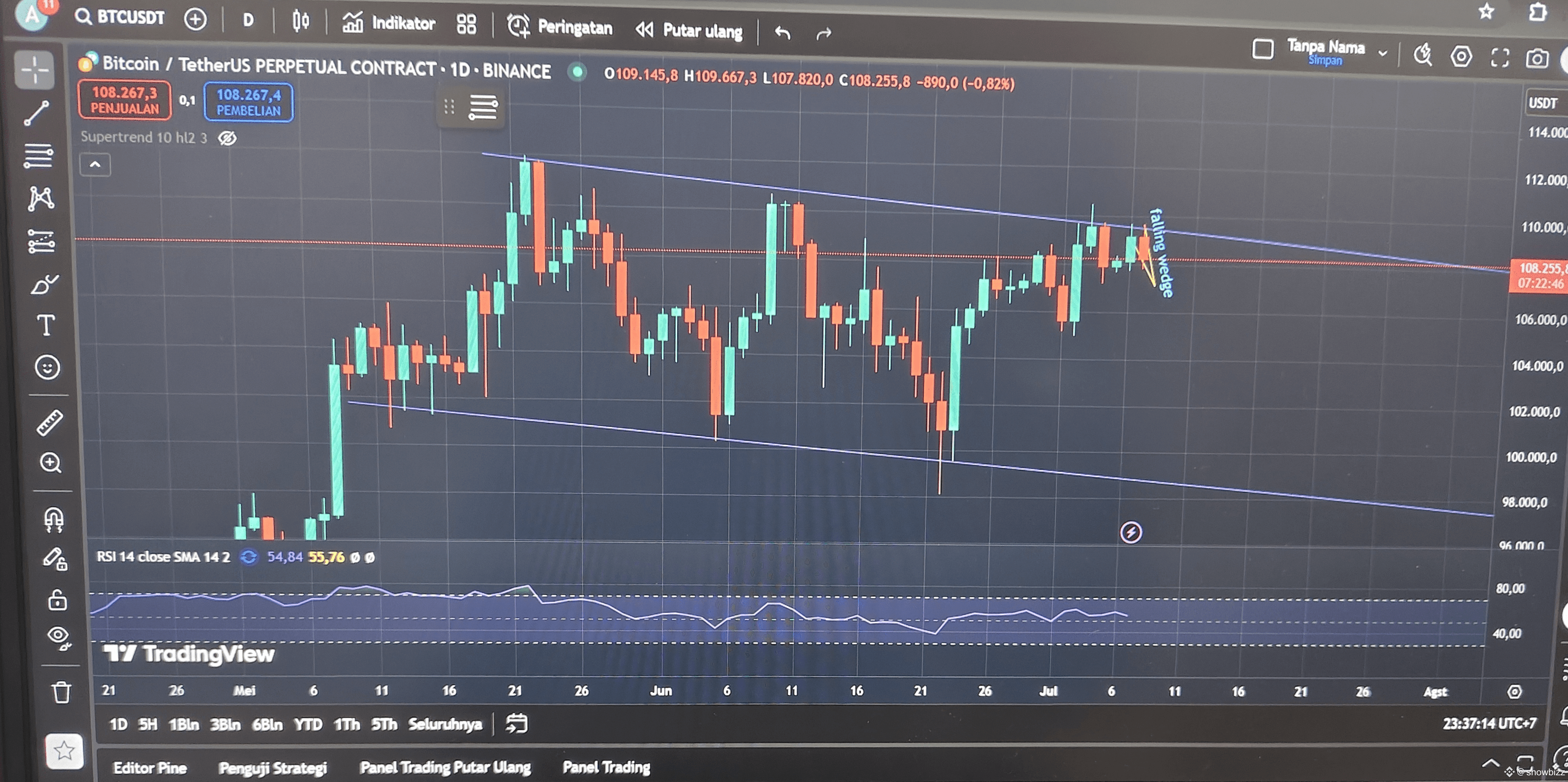
Task: Select the zoom in tool
Action: coord(51,463)
